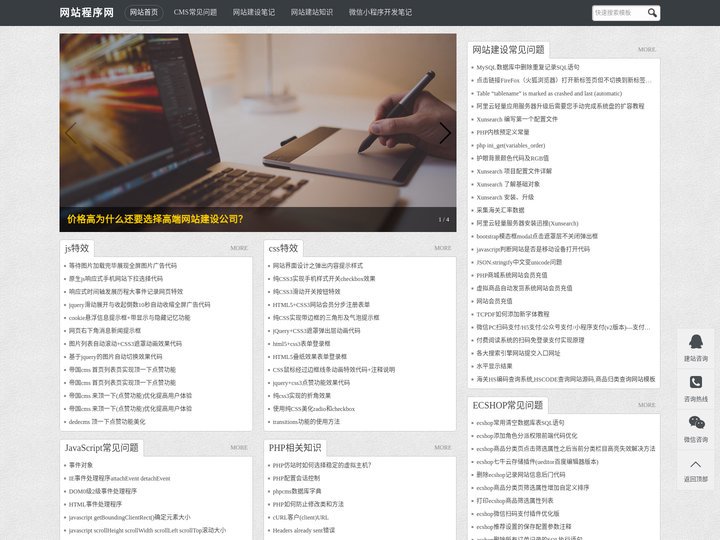Open CMS常见问题 navigation item
This screenshot has width=720, height=540.
[x=195, y=12]
